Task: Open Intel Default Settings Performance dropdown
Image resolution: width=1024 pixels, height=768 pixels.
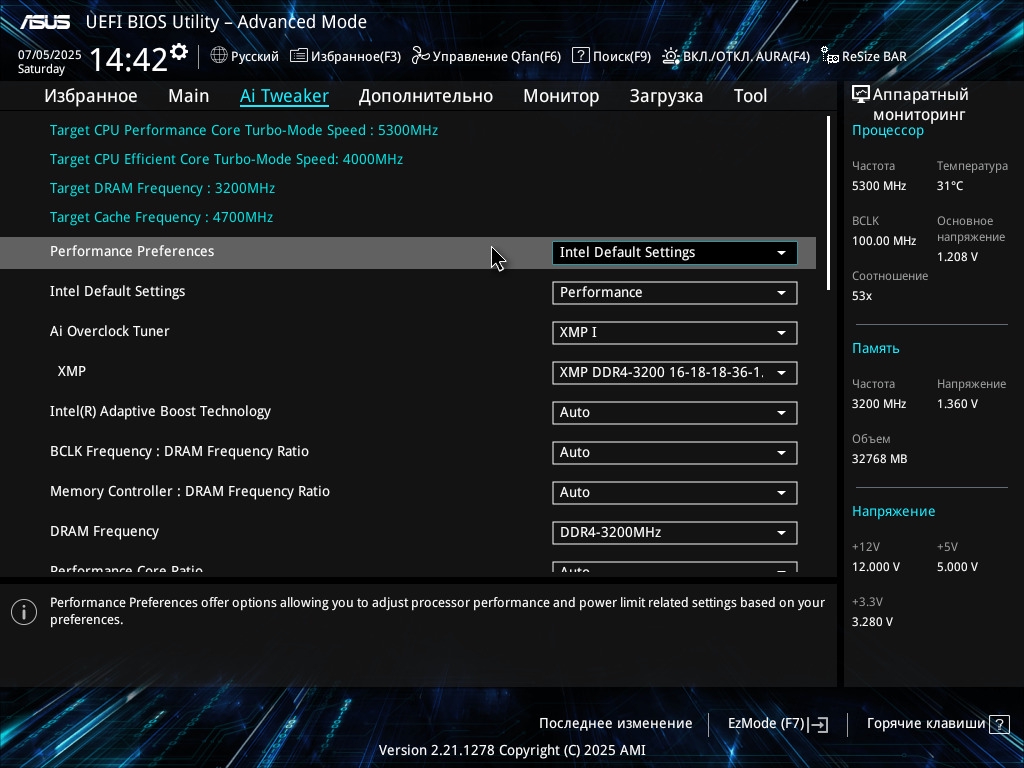Action: 675,293
